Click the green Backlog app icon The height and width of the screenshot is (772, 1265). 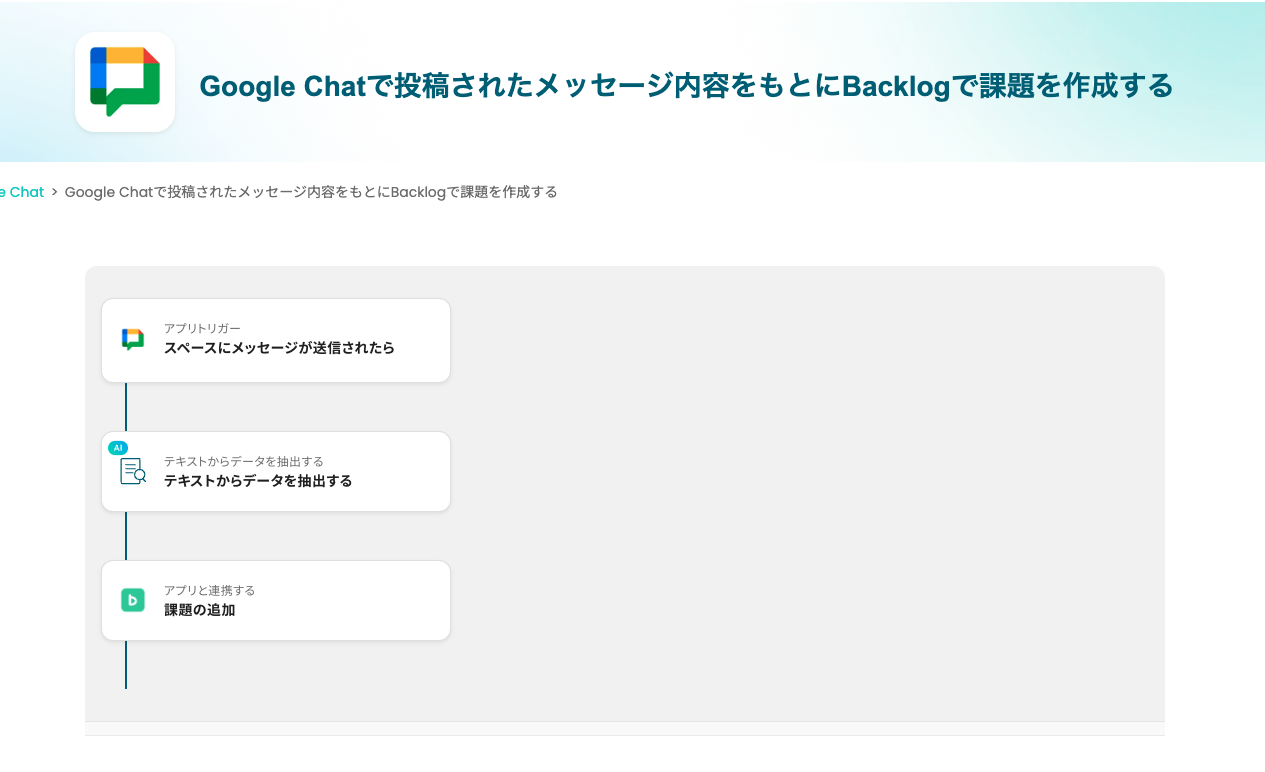tap(133, 600)
